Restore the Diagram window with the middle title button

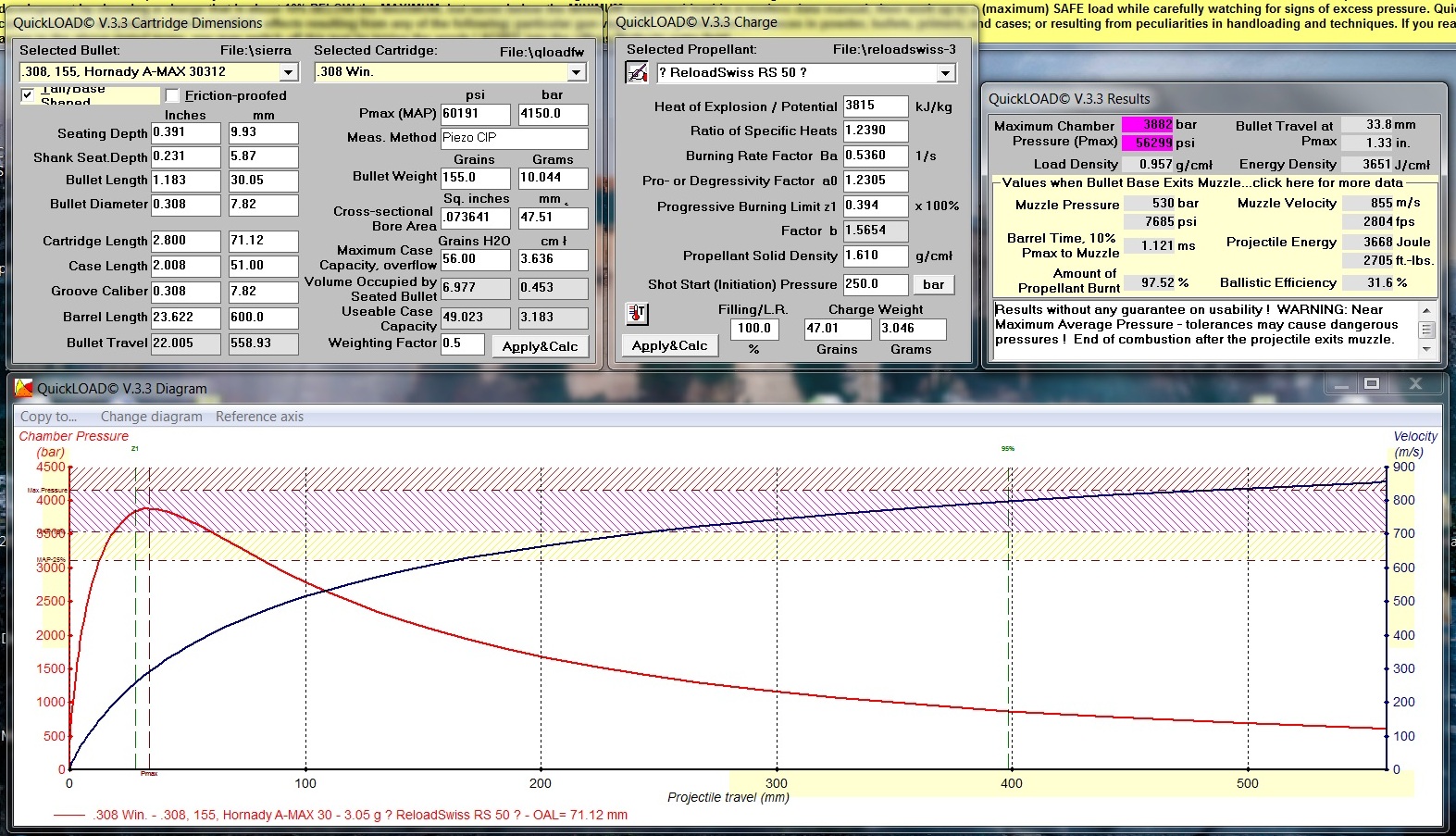(1372, 383)
